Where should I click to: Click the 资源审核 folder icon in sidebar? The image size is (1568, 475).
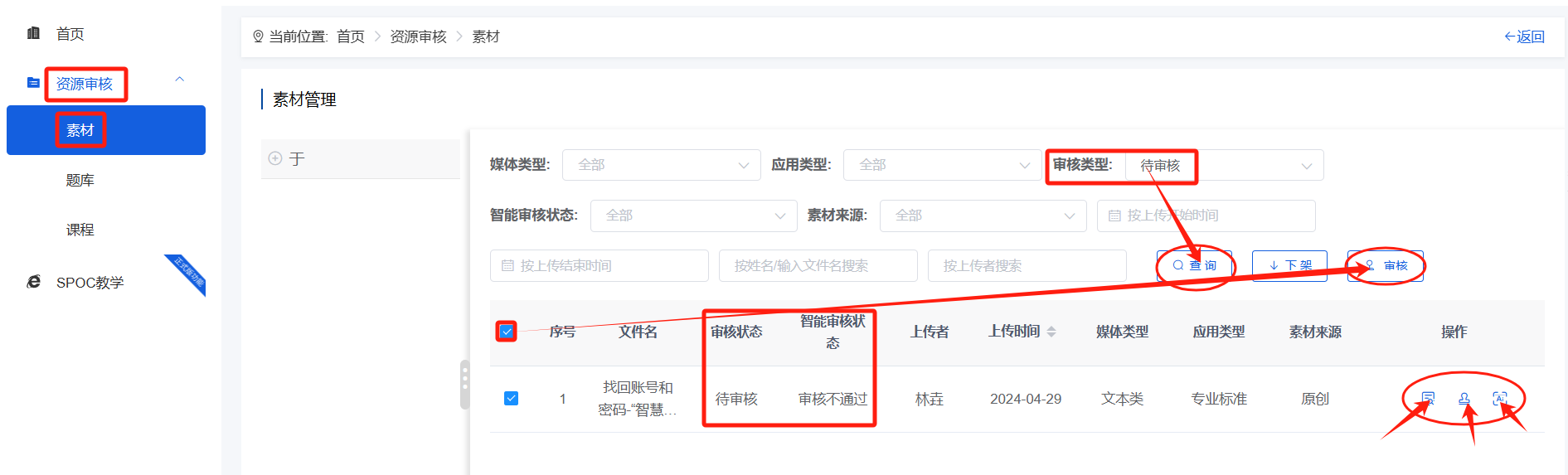[33, 83]
